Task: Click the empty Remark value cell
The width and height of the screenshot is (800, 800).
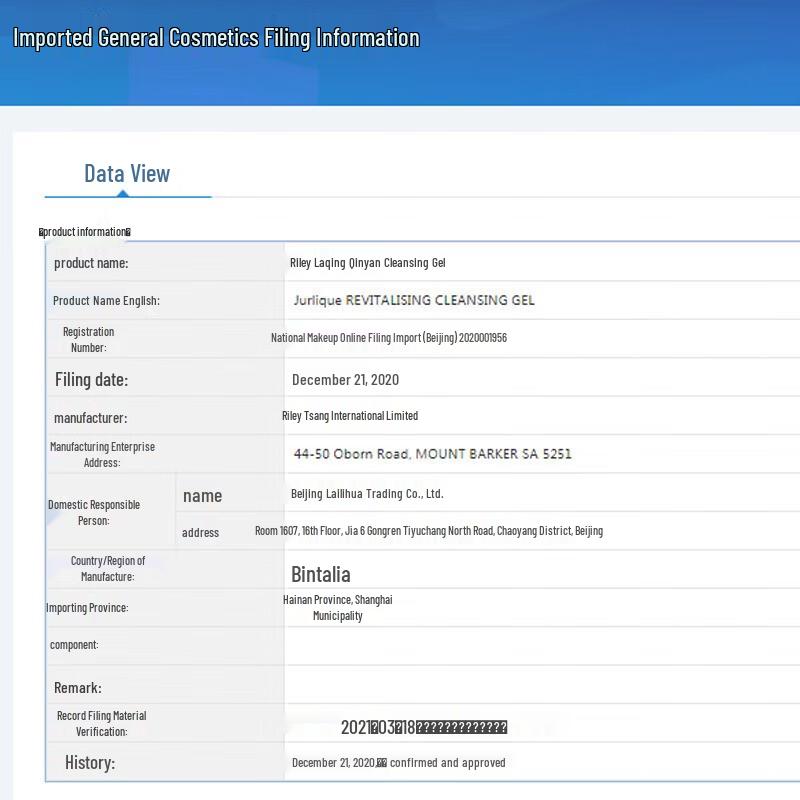Action: [540, 688]
